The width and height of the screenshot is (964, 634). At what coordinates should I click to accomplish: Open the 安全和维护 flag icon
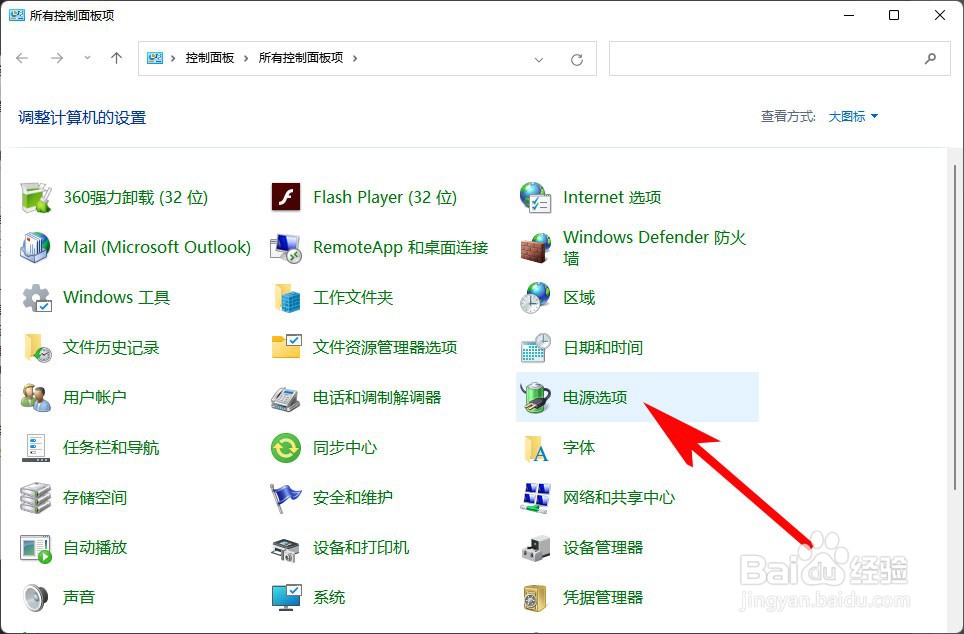click(x=286, y=497)
